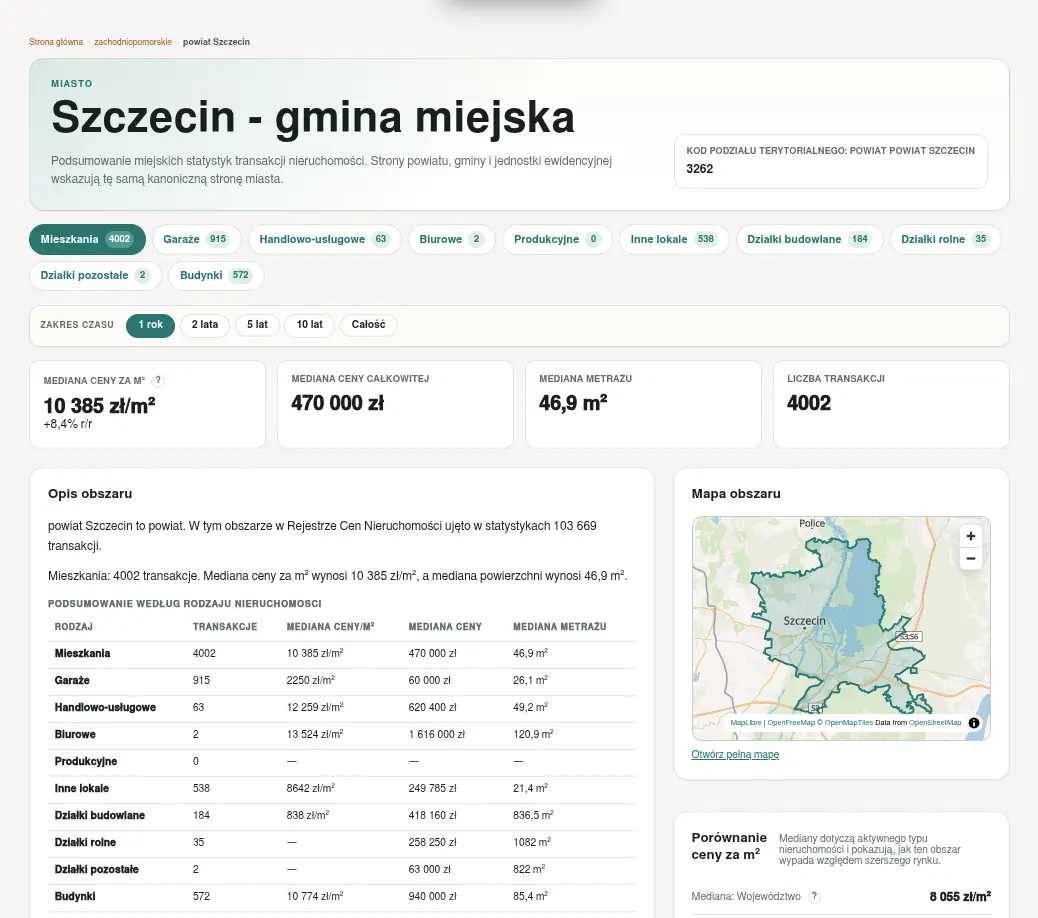The height and width of the screenshot is (918, 1038).
Task: Click the median price 10 385 zł/m² card
Action: pyautogui.click(x=147, y=404)
